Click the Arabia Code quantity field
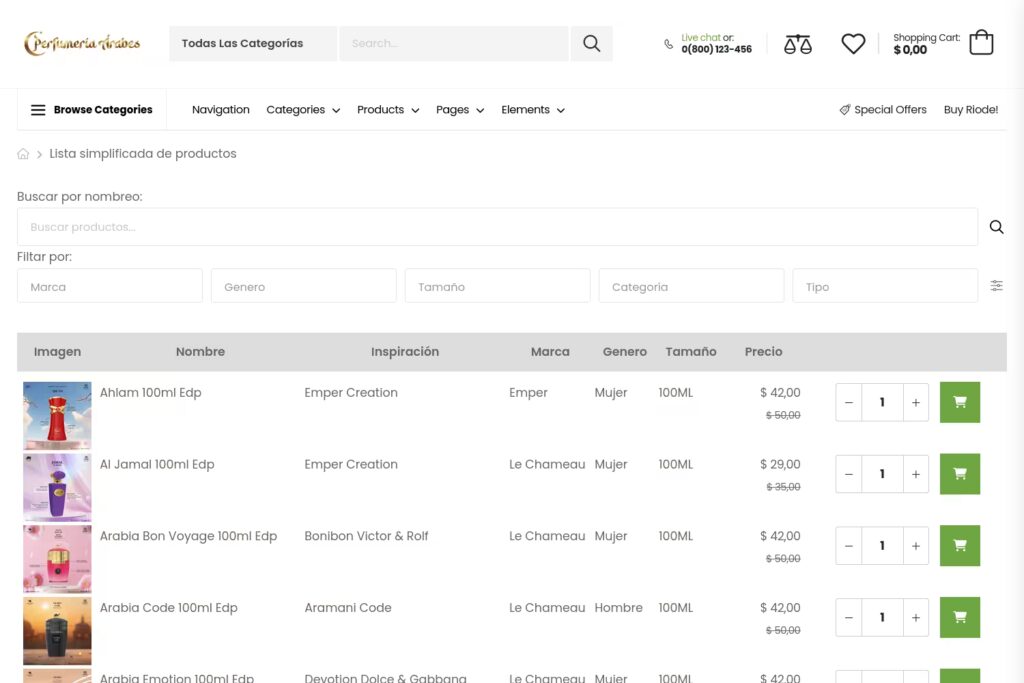 (882, 618)
